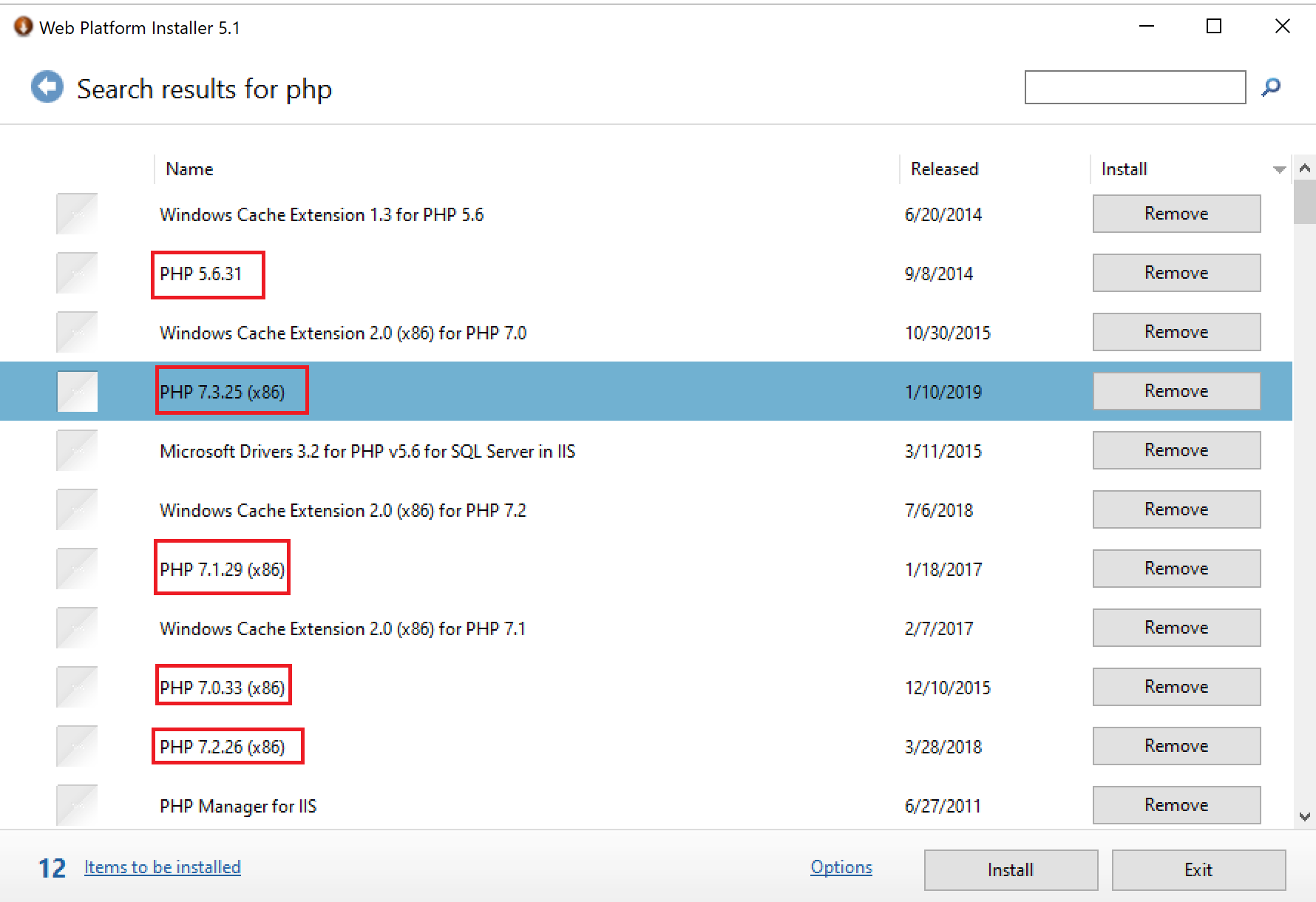The height and width of the screenshot is (902, 1316).
Task: Click icon beside Cache Extension for PHP 7.2
Action: 77,509
